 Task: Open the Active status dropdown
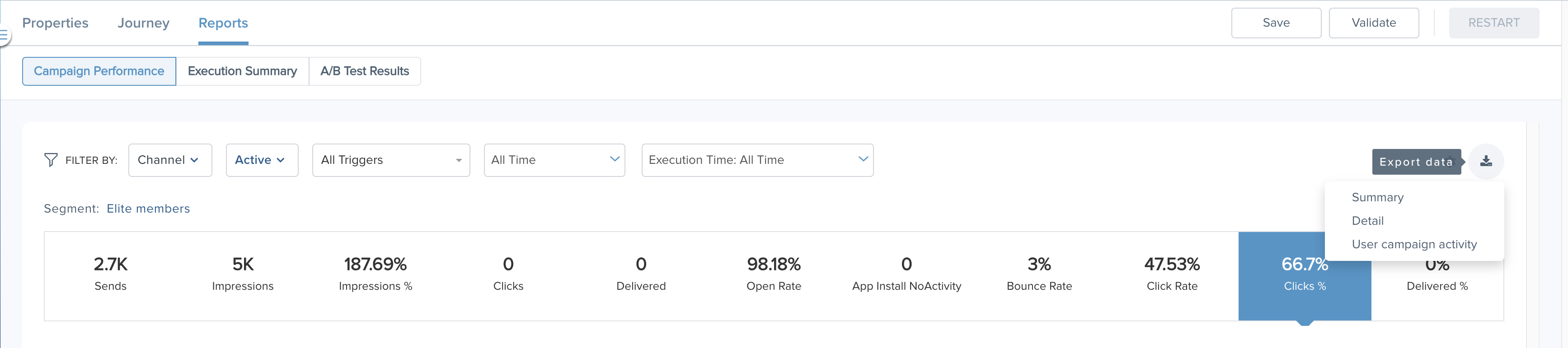tap(262, 160)
